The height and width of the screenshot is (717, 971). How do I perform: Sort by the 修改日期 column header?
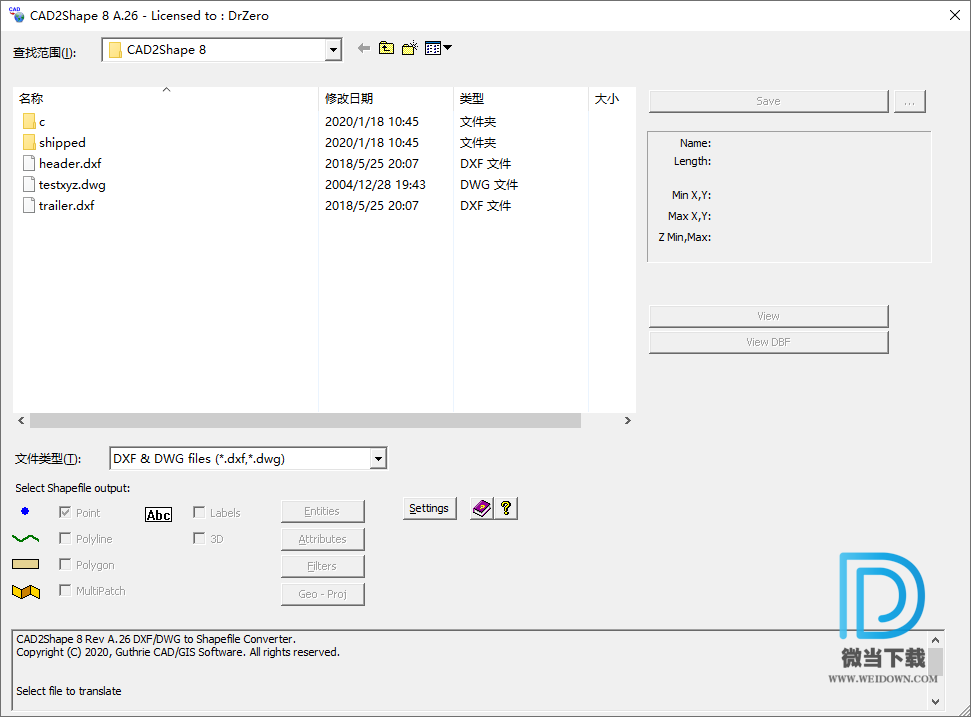tap(386, 98)
